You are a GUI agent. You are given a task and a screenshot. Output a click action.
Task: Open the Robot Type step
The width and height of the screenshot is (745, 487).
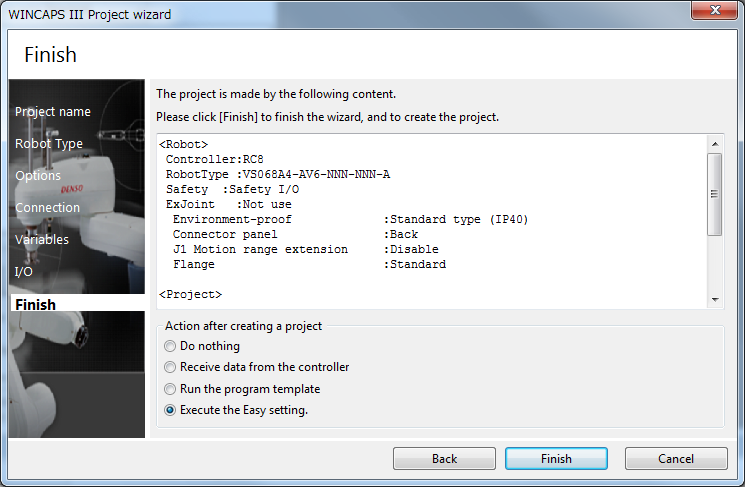click(x=49, y=144)
